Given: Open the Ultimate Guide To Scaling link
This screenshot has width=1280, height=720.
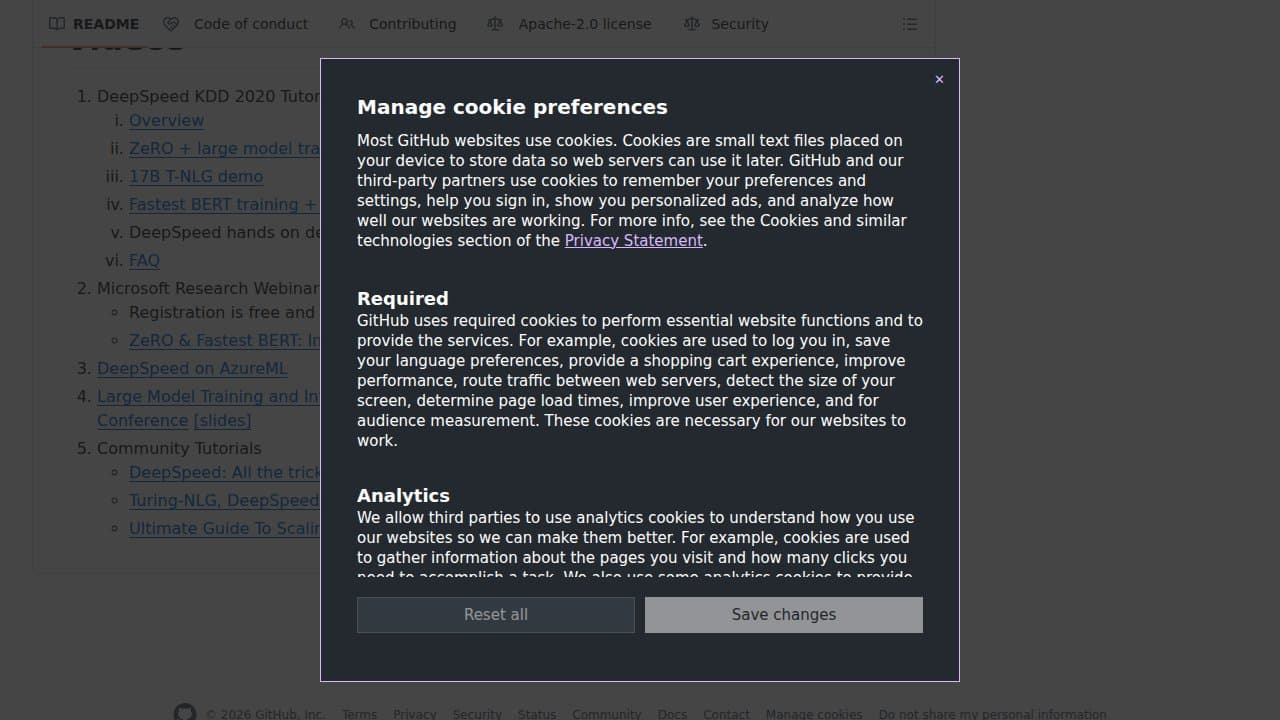Looking at the screenshot, I should click(x=224, y=529).
